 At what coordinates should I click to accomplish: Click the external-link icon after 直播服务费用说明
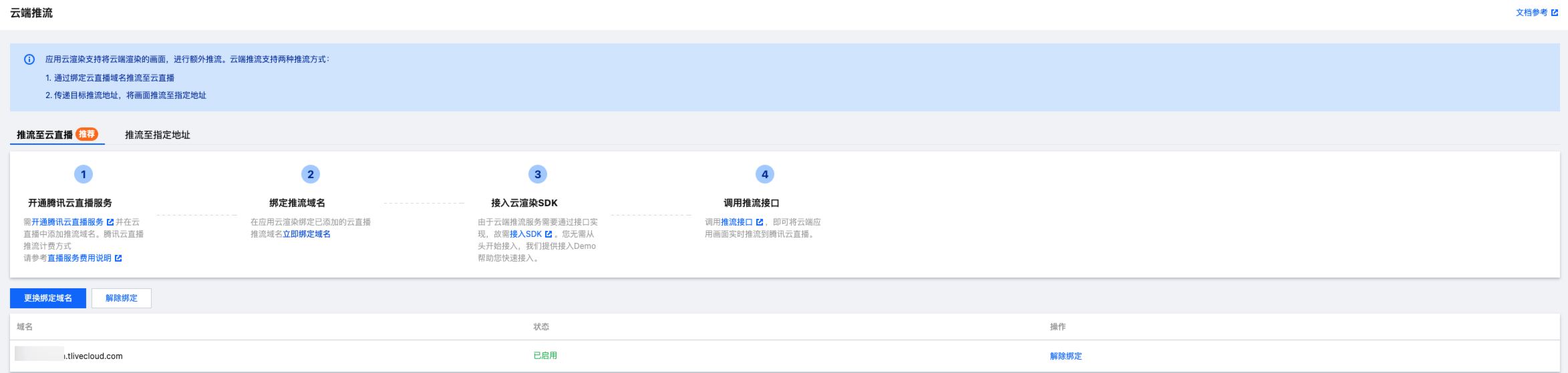[x=118, y=258]
